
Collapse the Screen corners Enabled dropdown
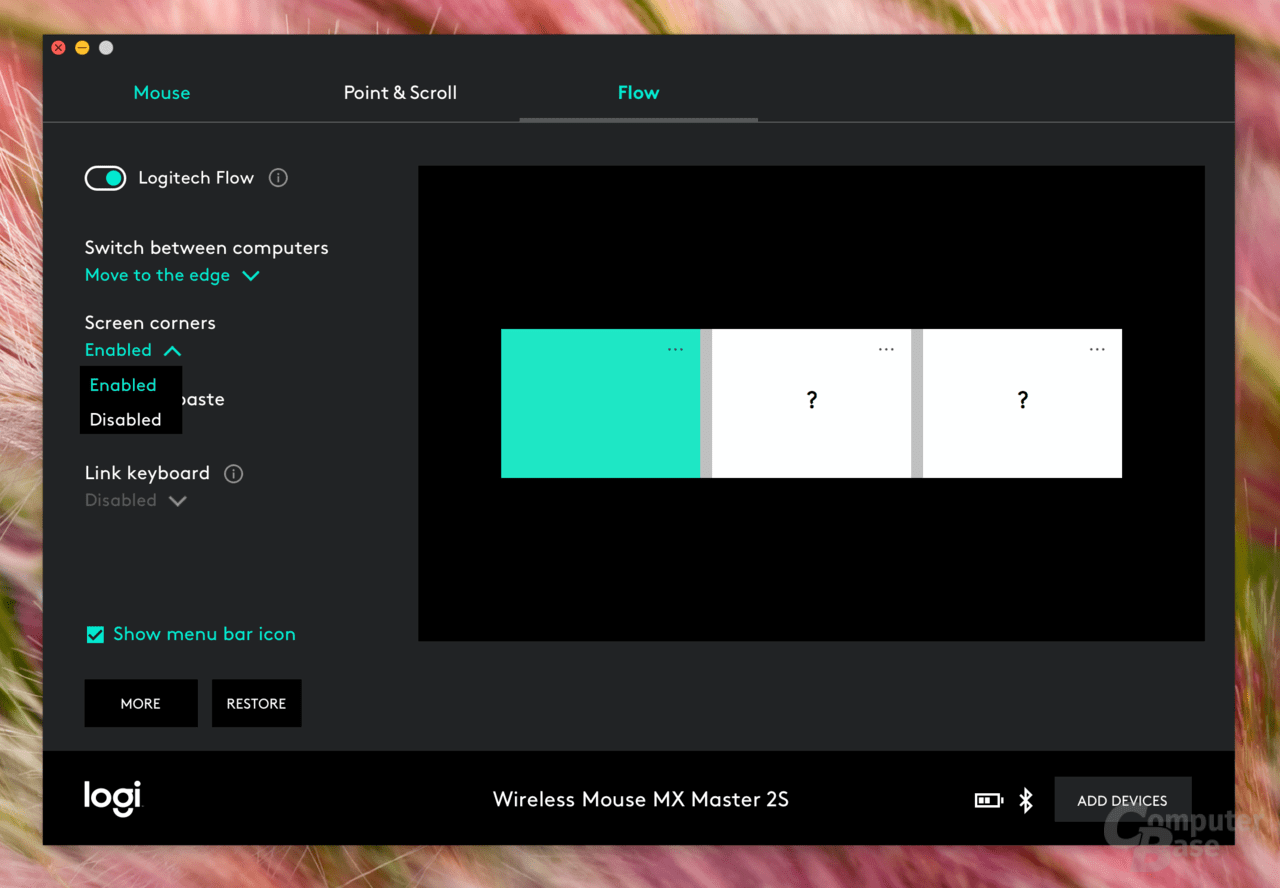coord(133,351)
